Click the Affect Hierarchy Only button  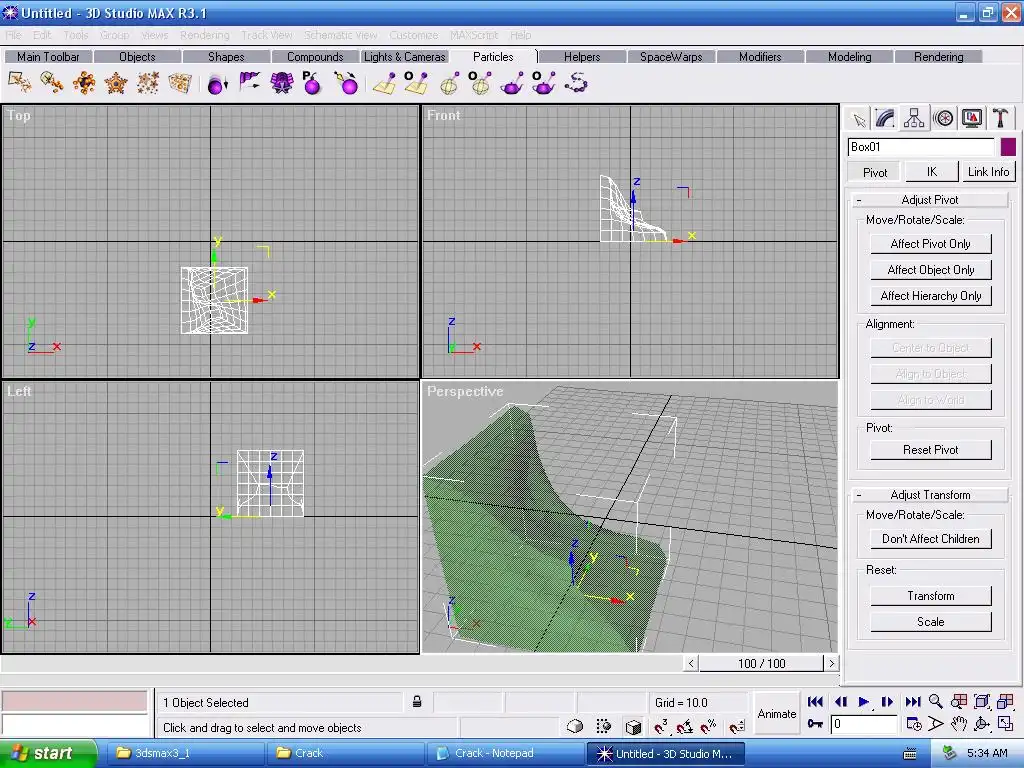[931, 296]
